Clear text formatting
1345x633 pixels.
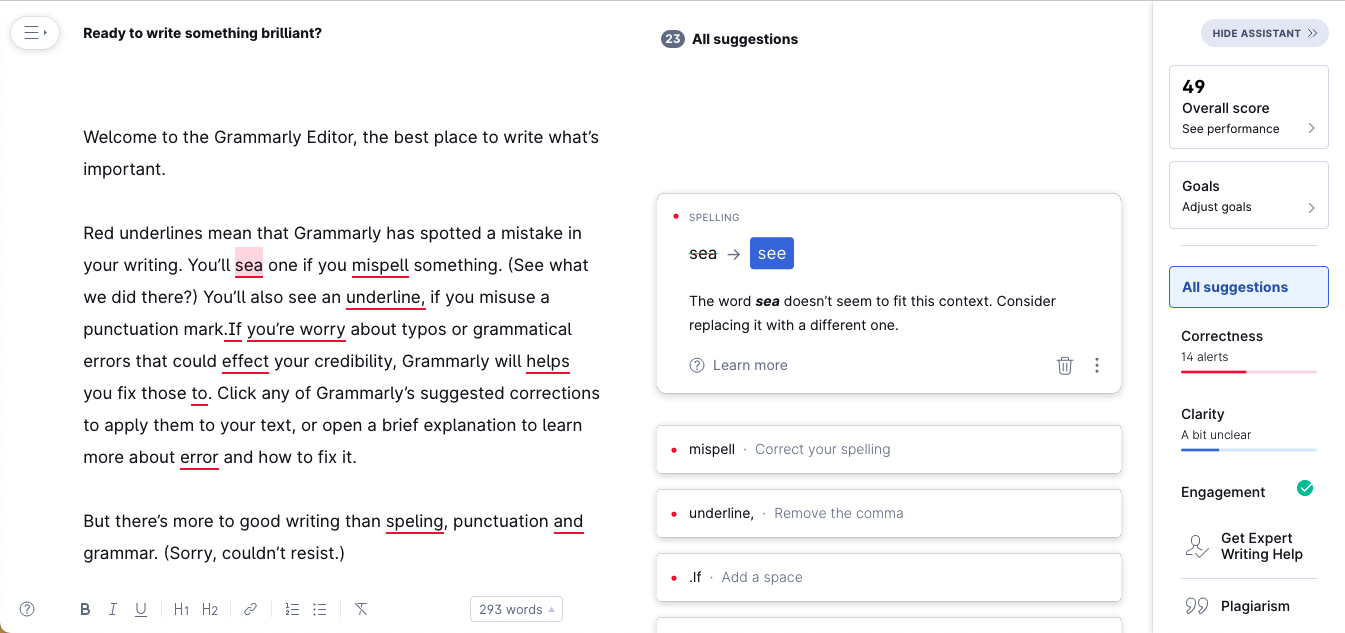tap(361, 609)
